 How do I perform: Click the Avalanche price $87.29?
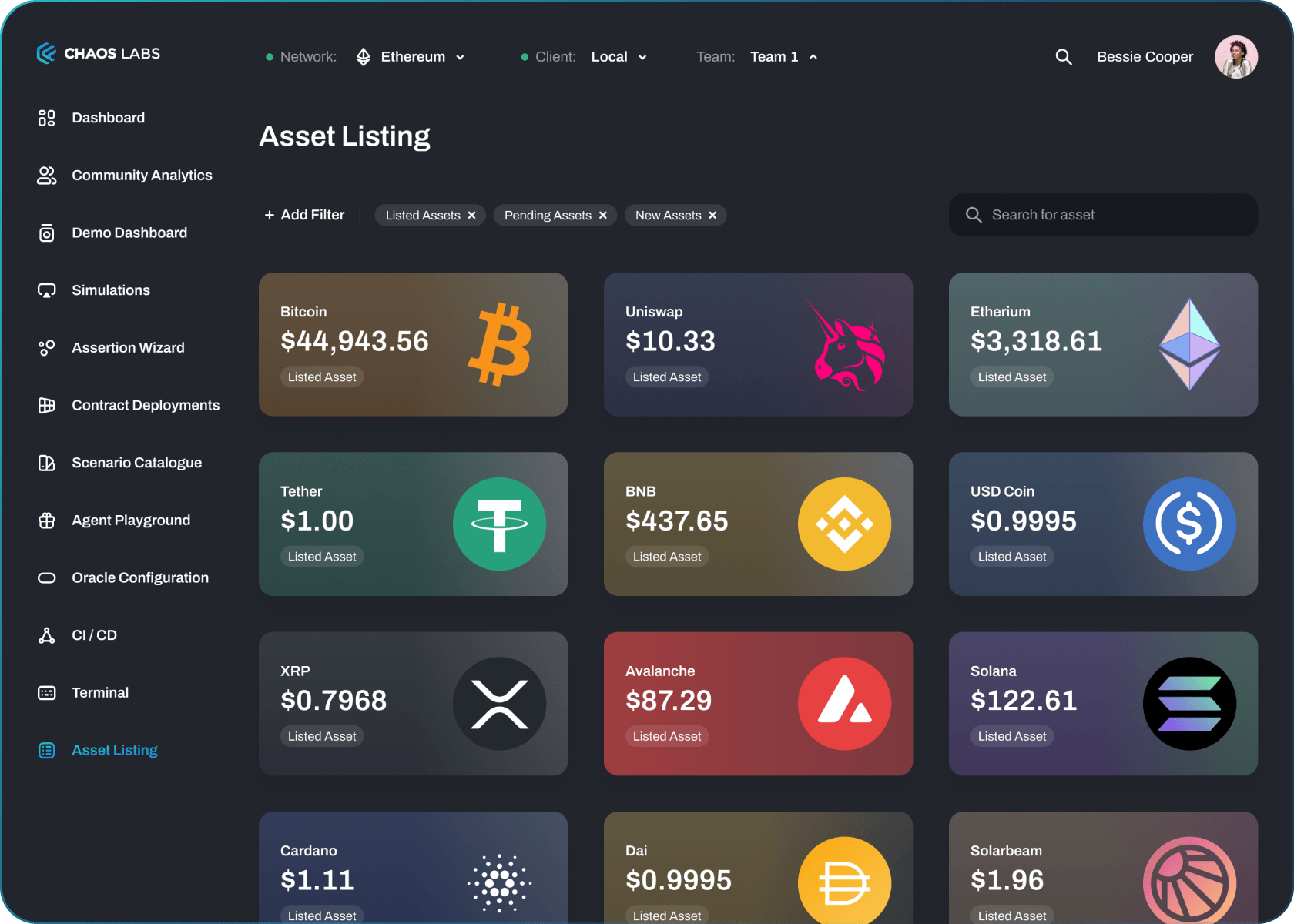[x=669, y=701]
